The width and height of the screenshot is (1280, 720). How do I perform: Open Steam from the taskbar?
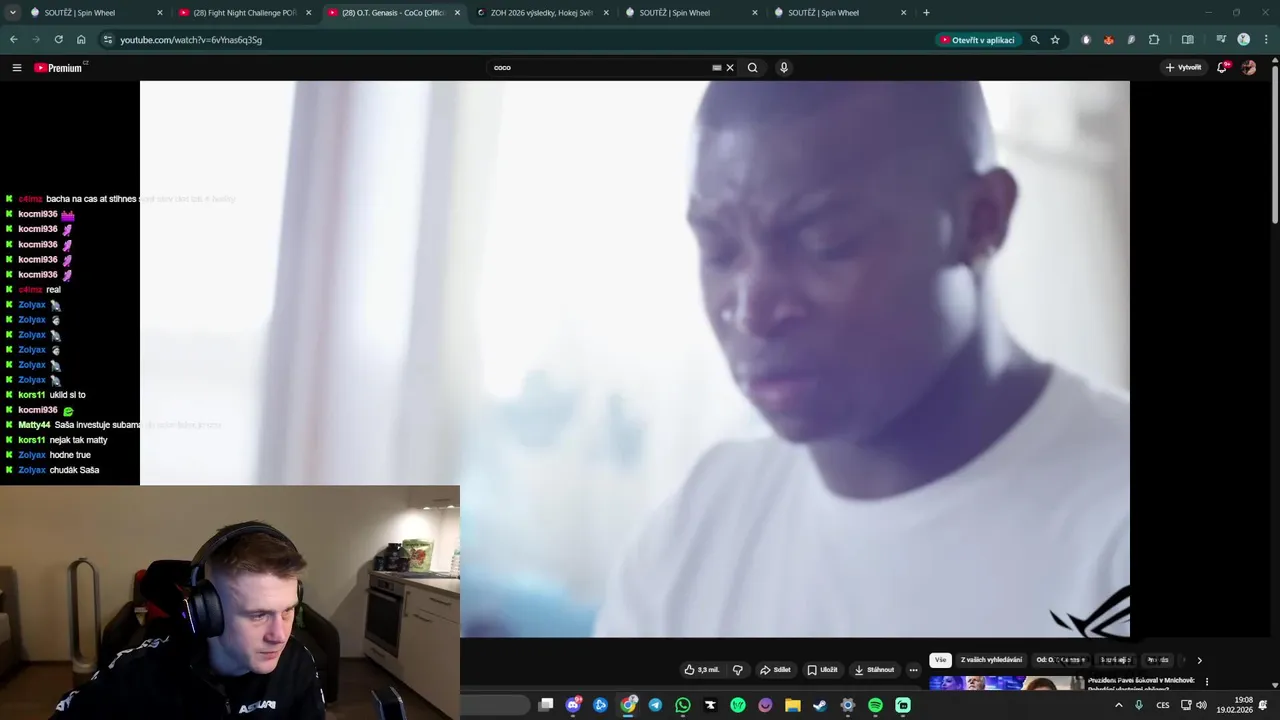pyautogui.click(x=820, y=705)
